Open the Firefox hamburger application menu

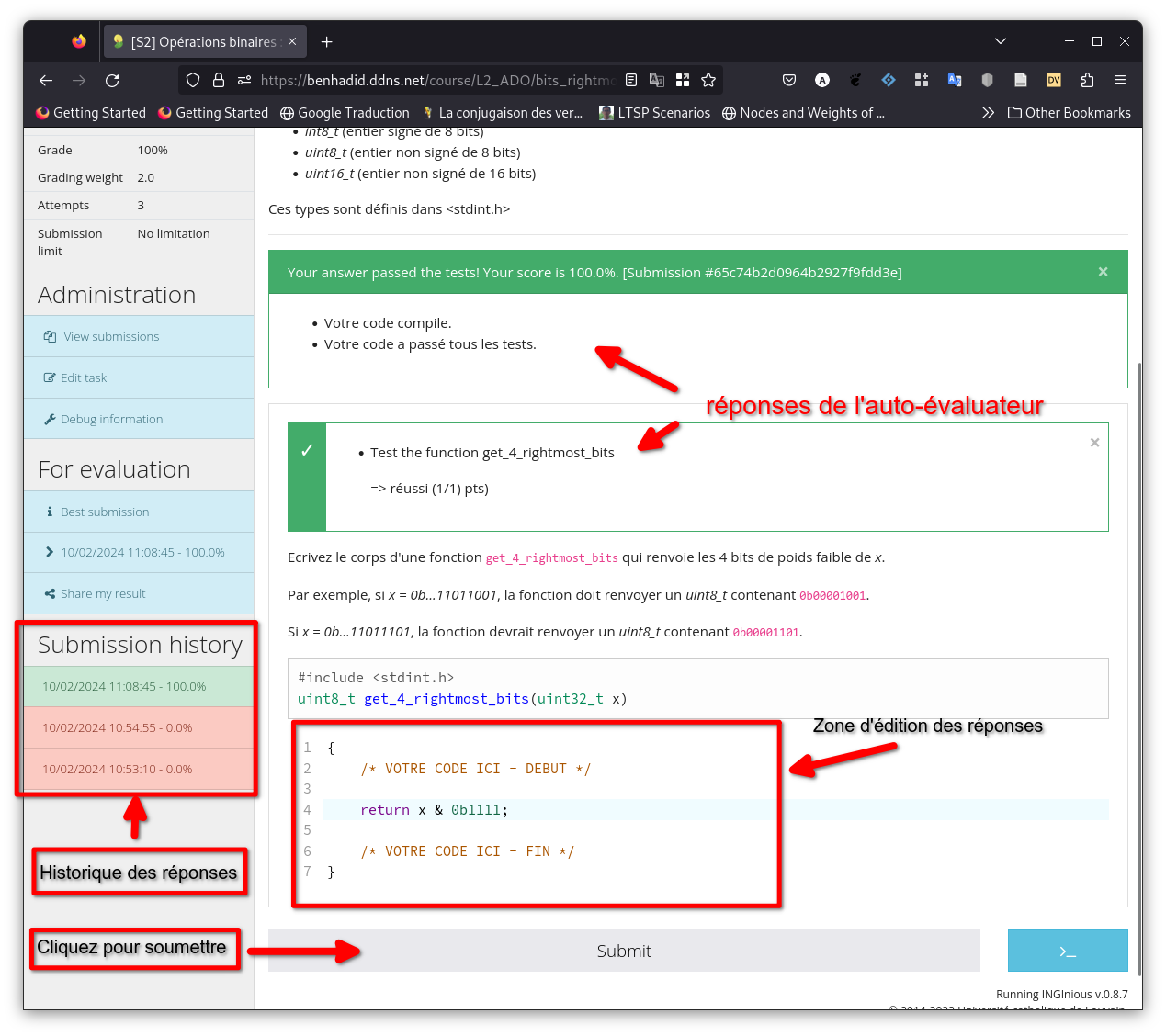point(1120,81)
